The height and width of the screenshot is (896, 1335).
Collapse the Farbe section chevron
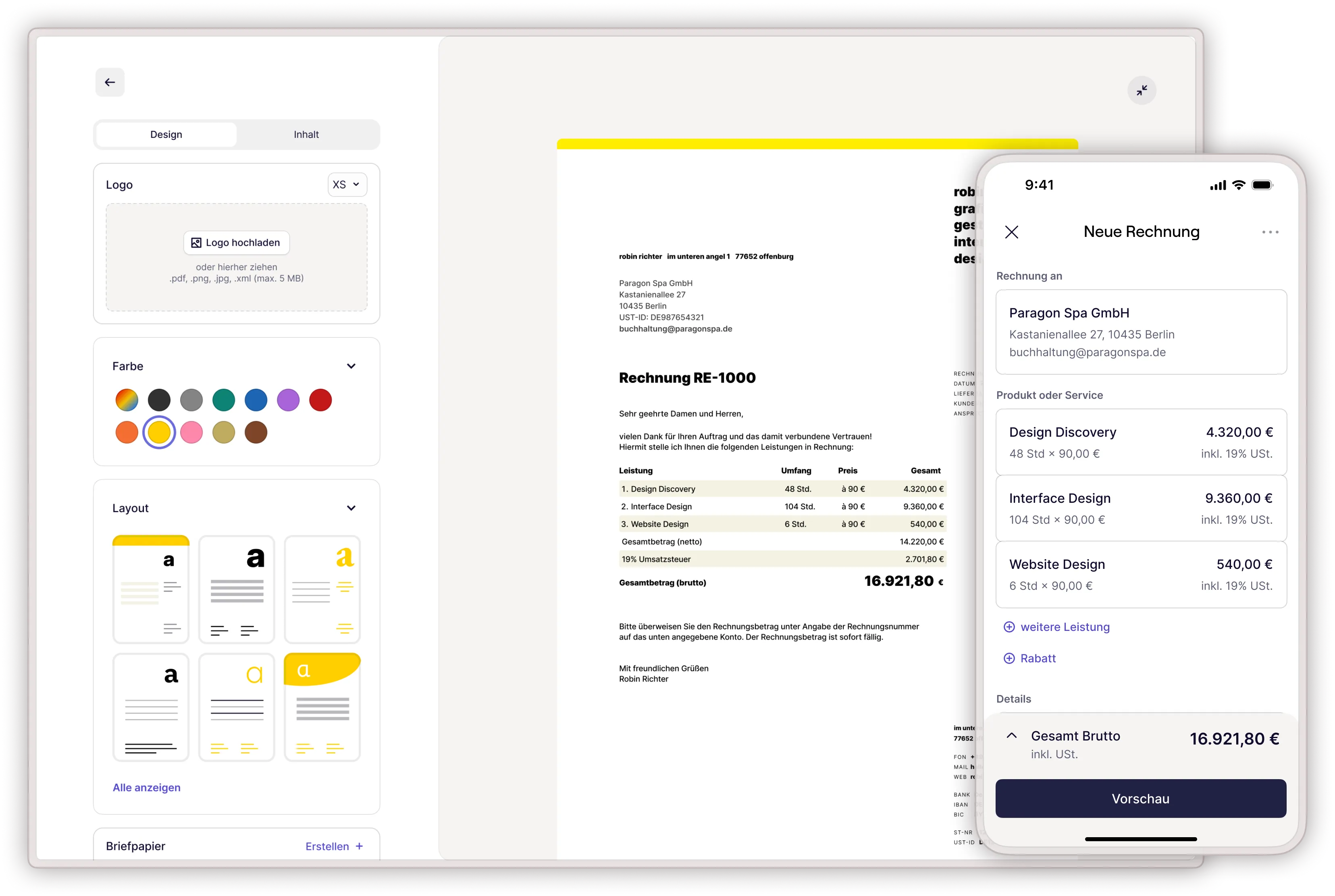351,366
